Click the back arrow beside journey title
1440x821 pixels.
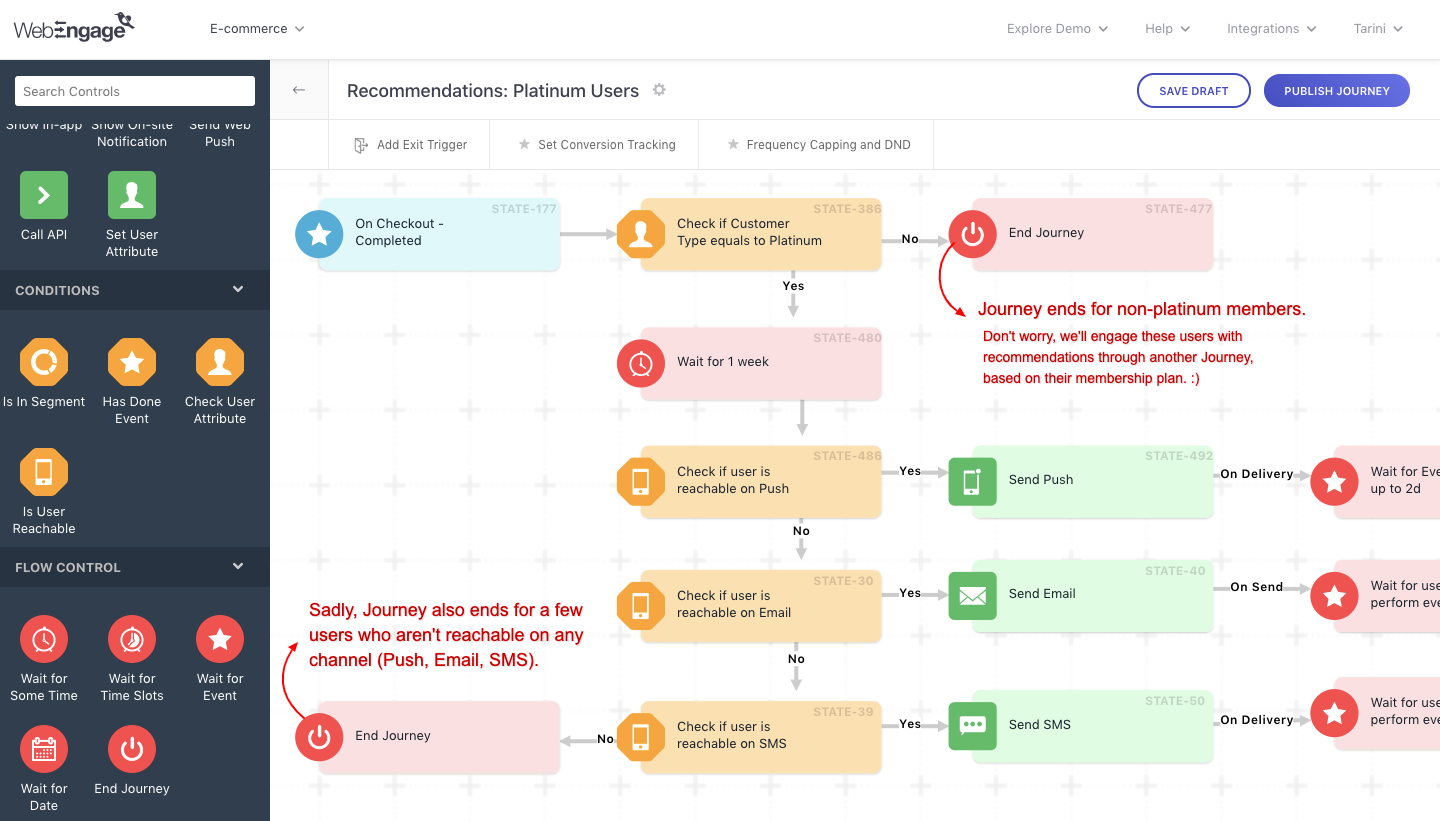click(298, 90)
